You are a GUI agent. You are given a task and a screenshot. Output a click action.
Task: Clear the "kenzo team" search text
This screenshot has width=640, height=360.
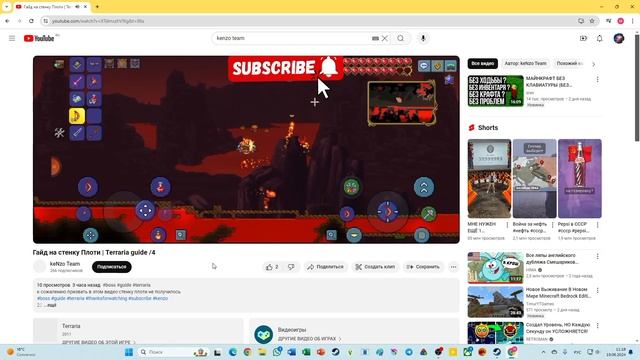(x=384, y=38)
